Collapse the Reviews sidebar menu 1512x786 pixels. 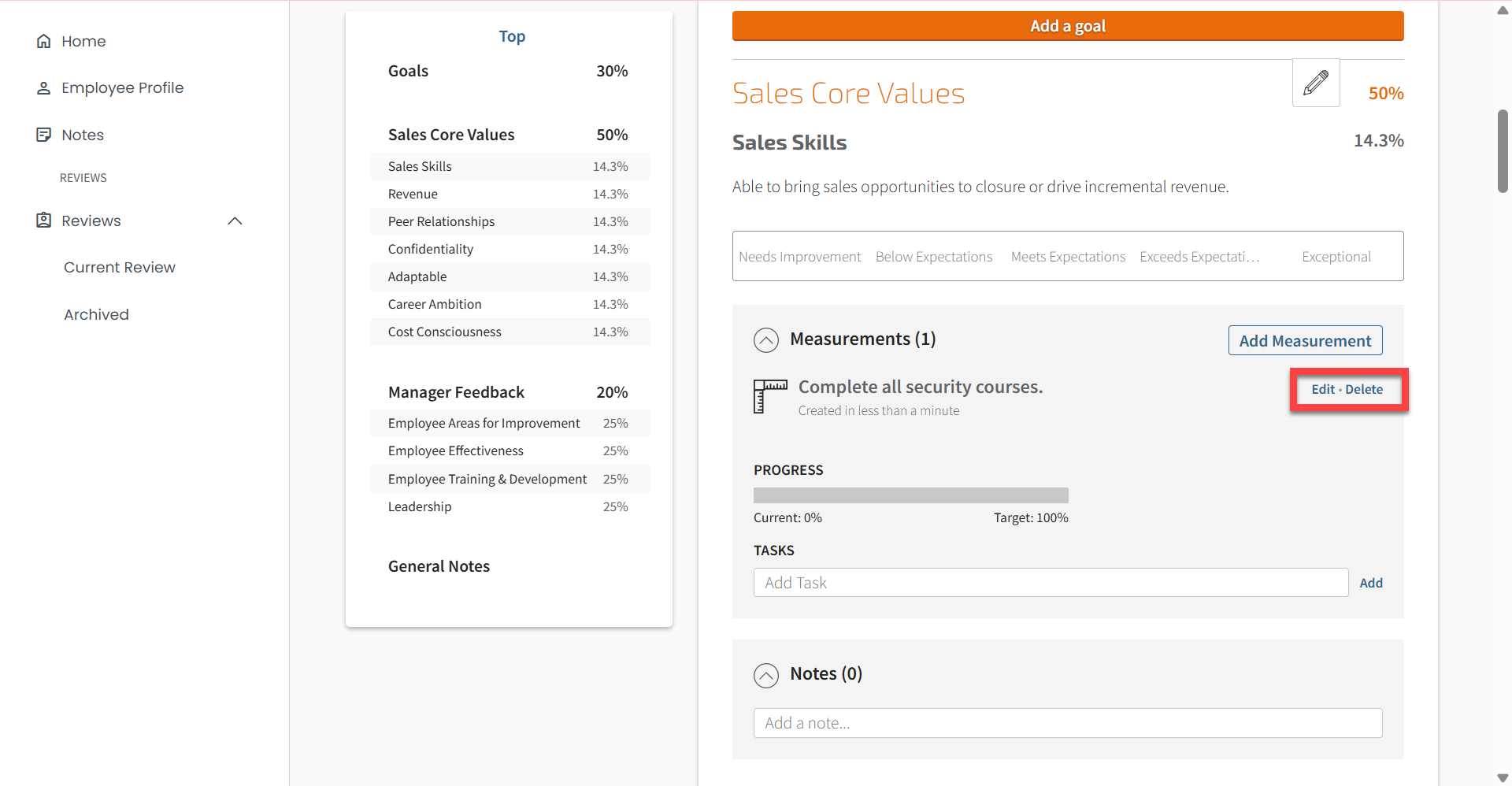(x=235, y=221)
